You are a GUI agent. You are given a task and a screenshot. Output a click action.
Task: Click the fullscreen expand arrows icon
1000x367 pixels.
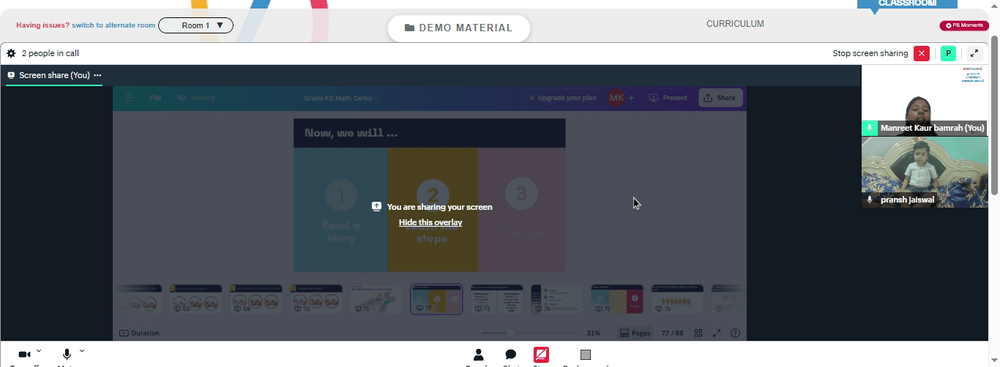click(x=974, y=54)
